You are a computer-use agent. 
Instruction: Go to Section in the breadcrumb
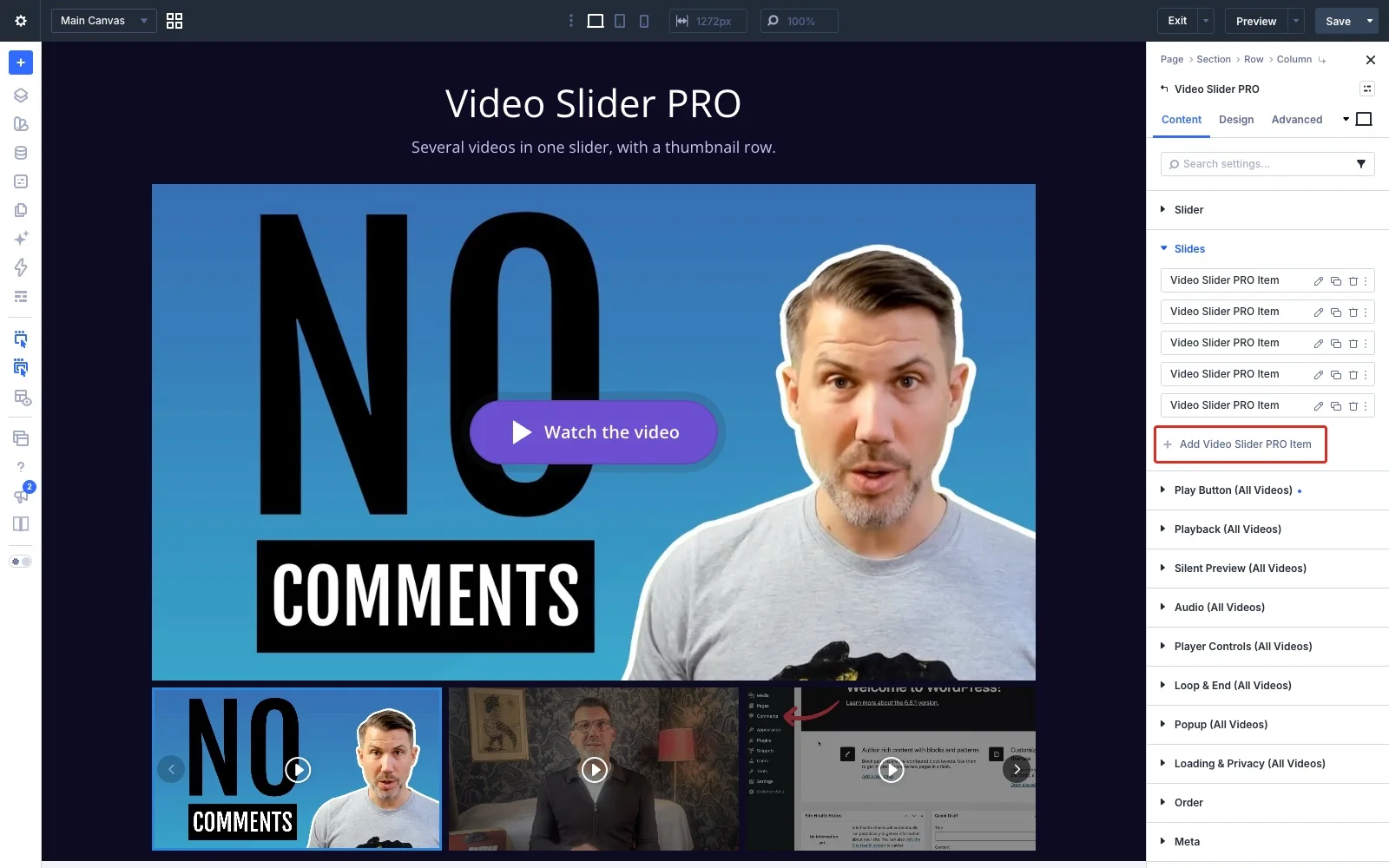(x=1214, y=59)
